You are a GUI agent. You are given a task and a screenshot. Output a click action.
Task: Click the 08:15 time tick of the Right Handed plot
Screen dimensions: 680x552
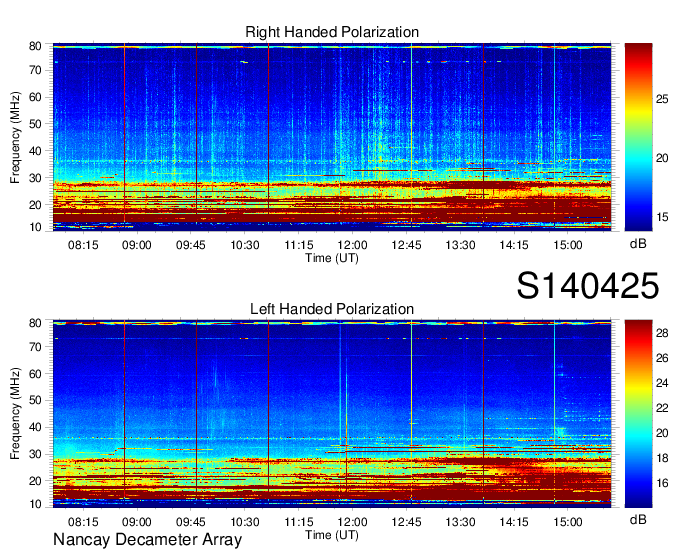(83, 245)
